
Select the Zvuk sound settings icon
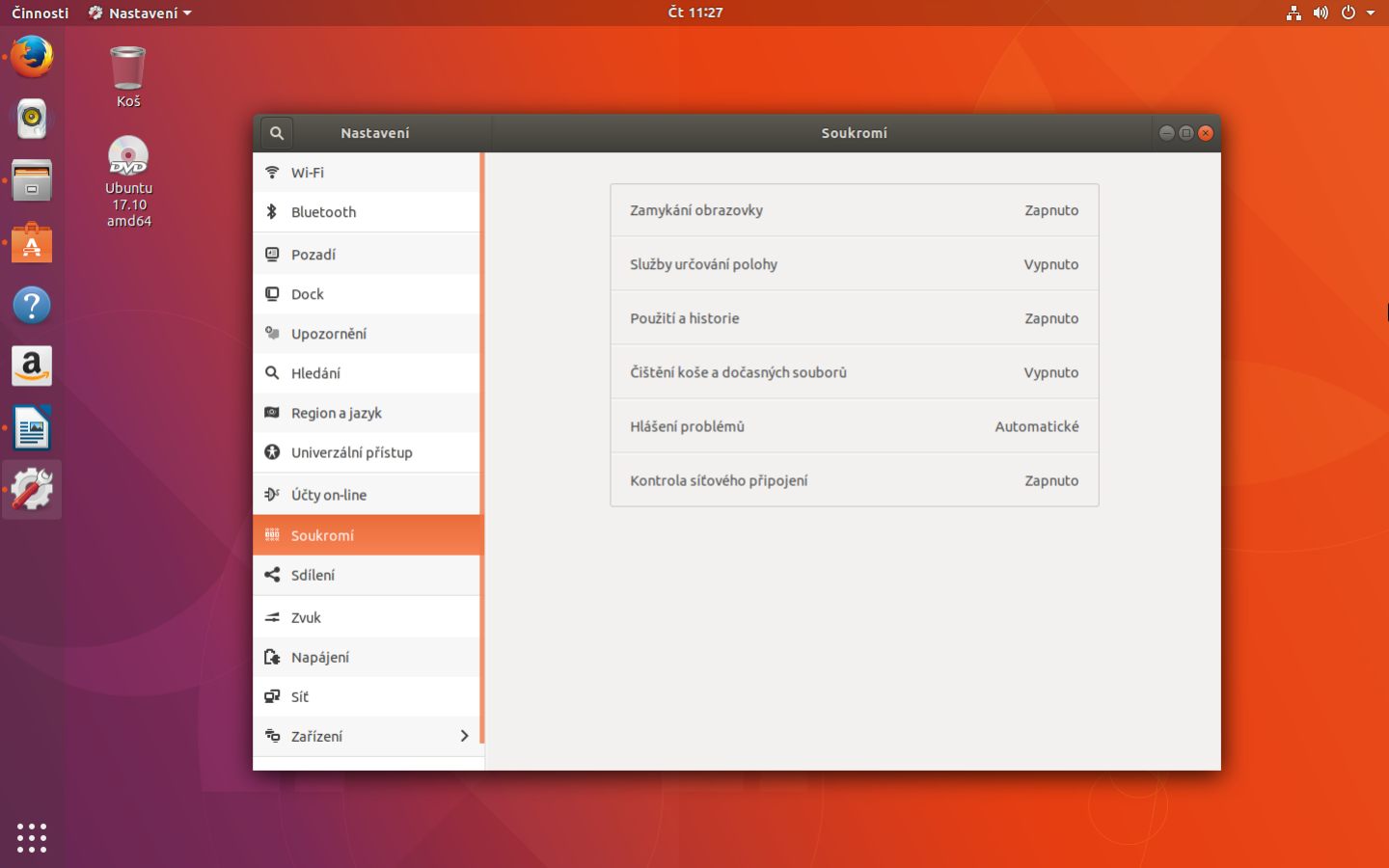click(272, 616)
